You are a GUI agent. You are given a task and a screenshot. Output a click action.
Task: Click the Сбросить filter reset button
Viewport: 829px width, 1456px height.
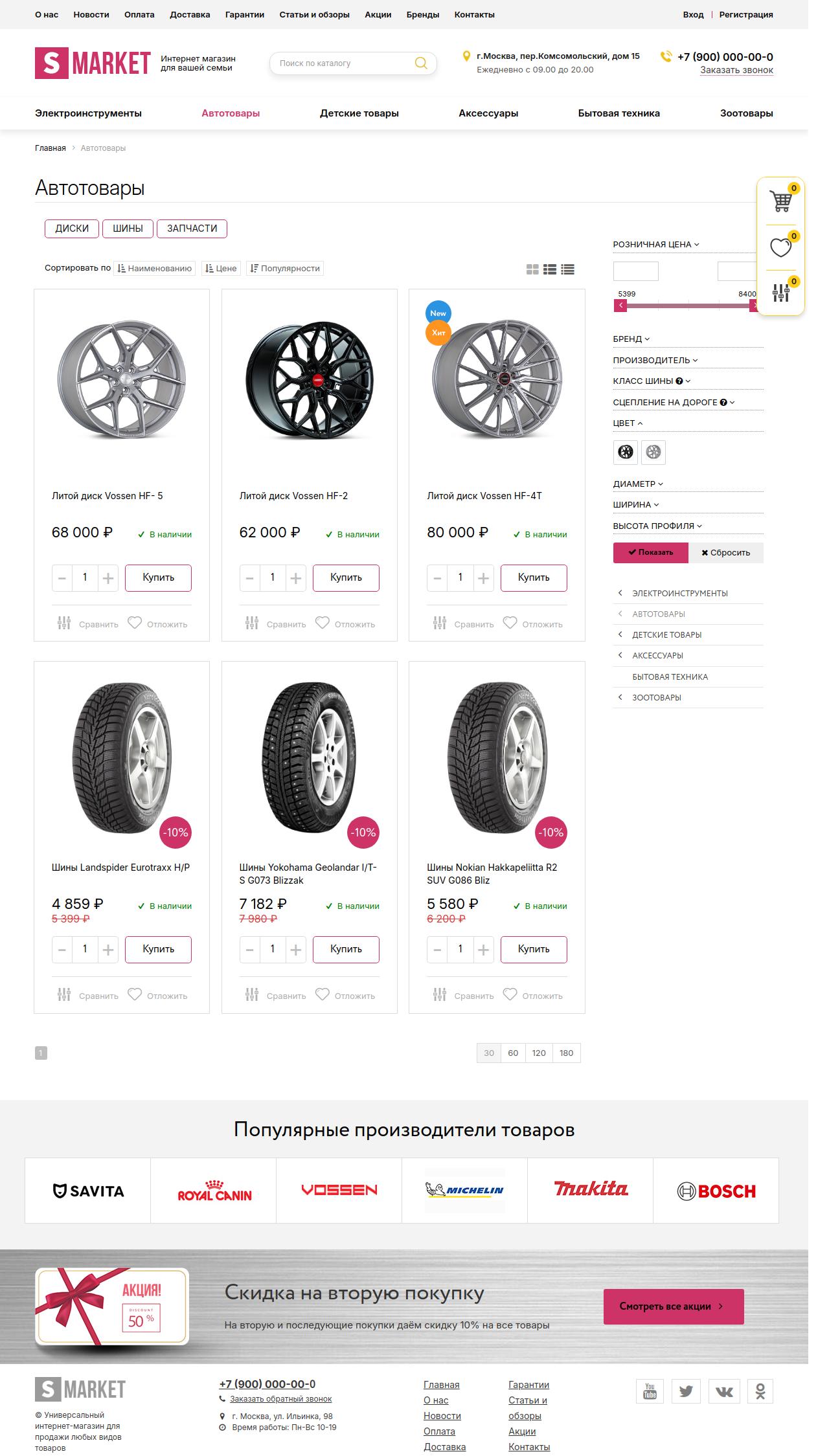pyautogui.click(x=725, y=553)
